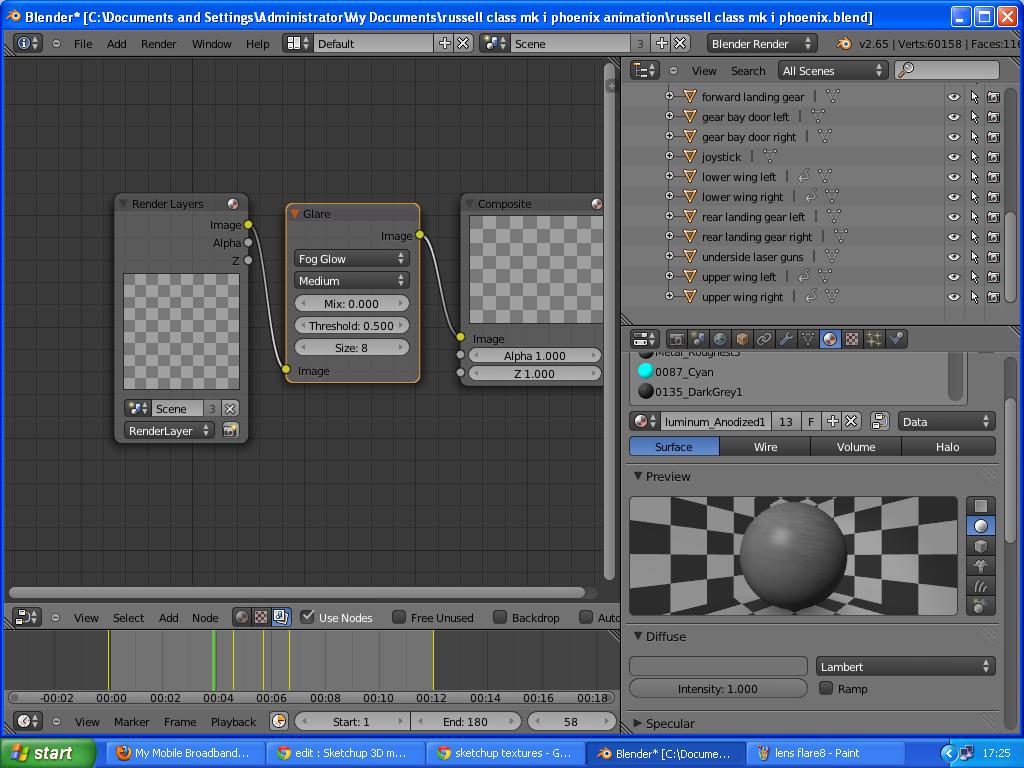
Task: Open the Fog Glow glare type dropdown
Action: point(351,259)
